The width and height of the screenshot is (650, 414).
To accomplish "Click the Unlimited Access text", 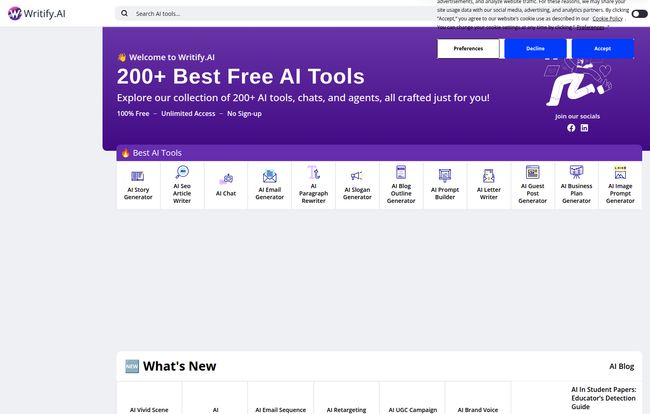I will (188, 114).
